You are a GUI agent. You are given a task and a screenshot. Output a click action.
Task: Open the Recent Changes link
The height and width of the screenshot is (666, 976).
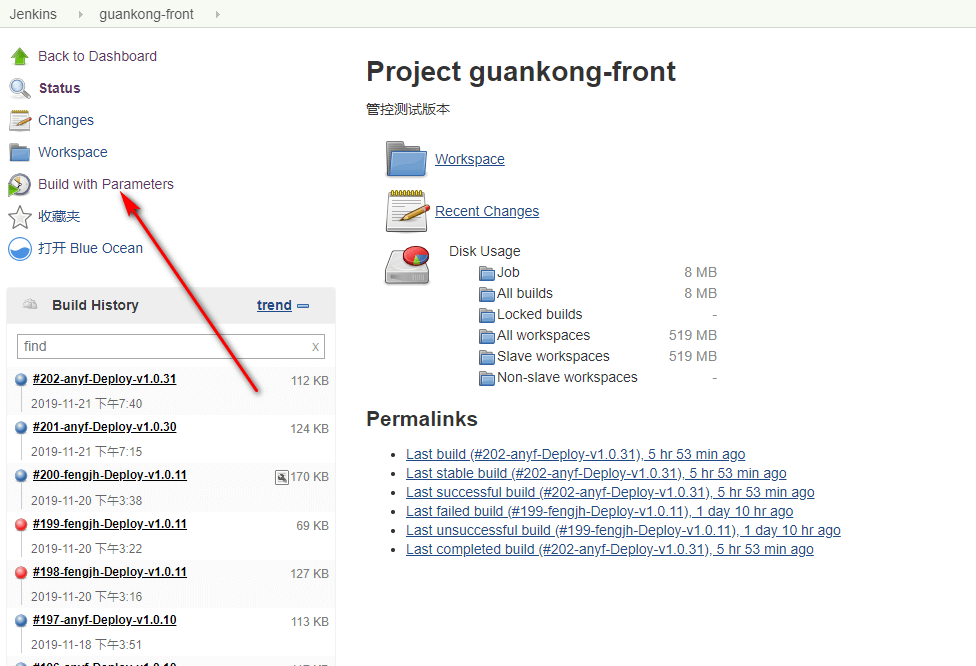point(487,211)
